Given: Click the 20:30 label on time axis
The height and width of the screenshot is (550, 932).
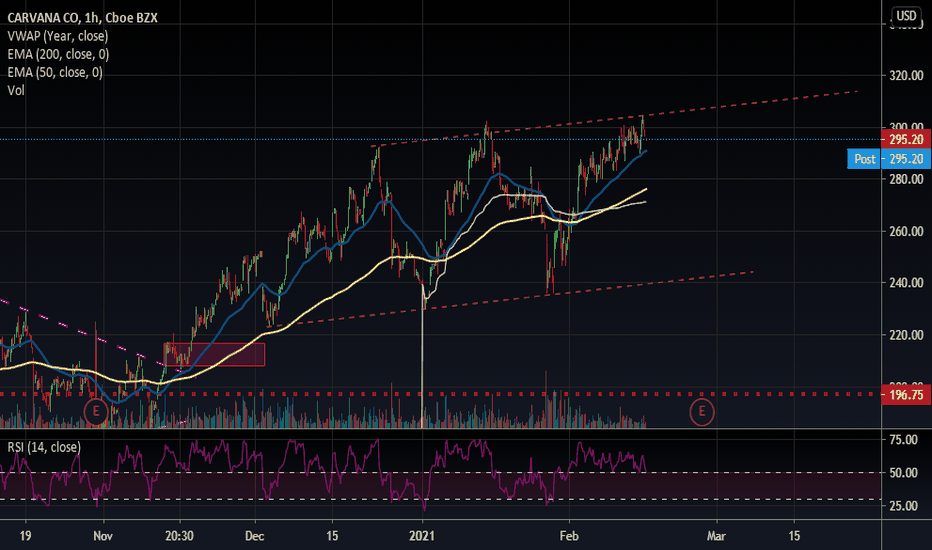Looking at the screenshot, I should (x=179, y=536).
